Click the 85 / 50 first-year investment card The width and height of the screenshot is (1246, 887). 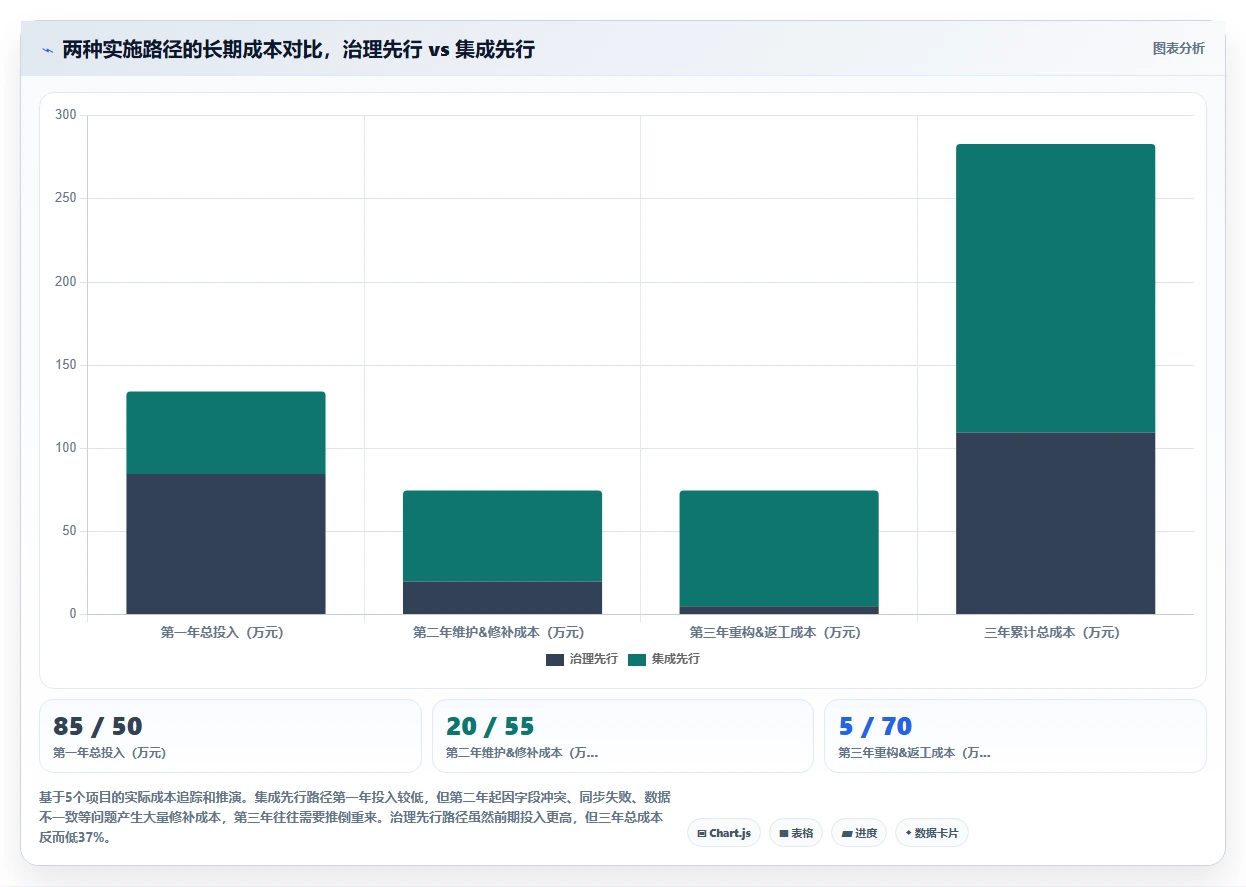230,736
